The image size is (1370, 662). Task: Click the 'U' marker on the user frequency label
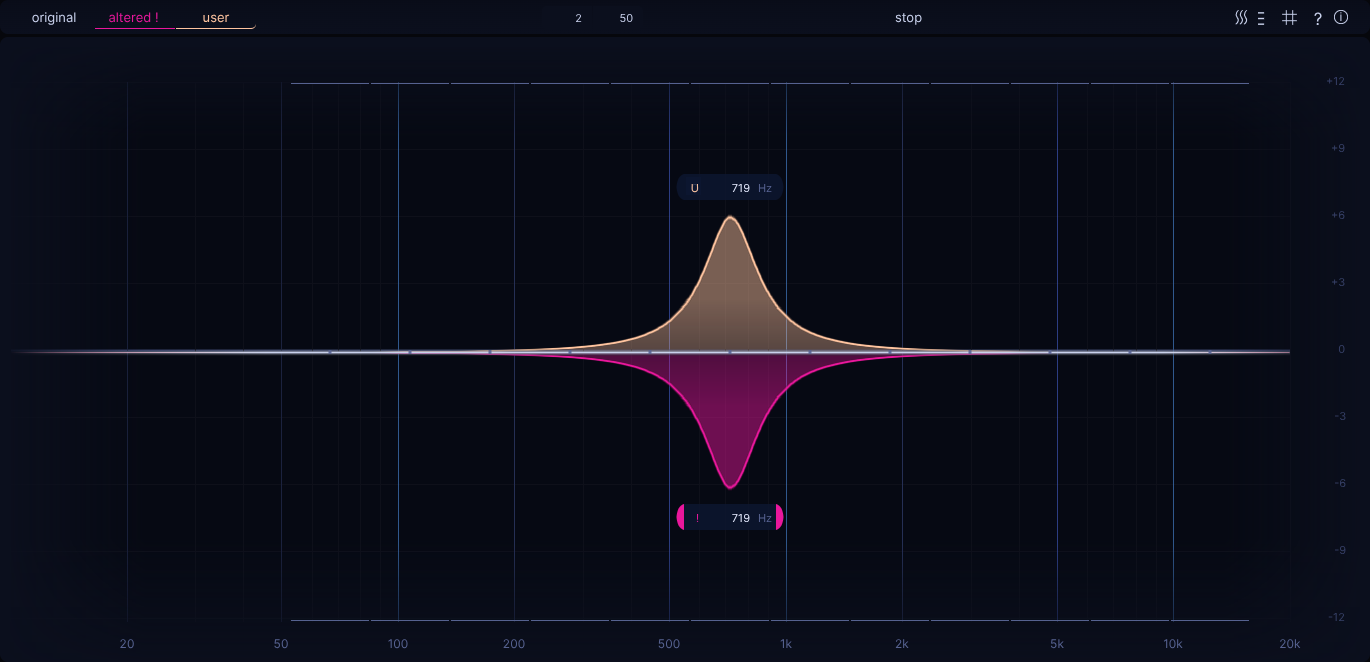click(695, 188)
